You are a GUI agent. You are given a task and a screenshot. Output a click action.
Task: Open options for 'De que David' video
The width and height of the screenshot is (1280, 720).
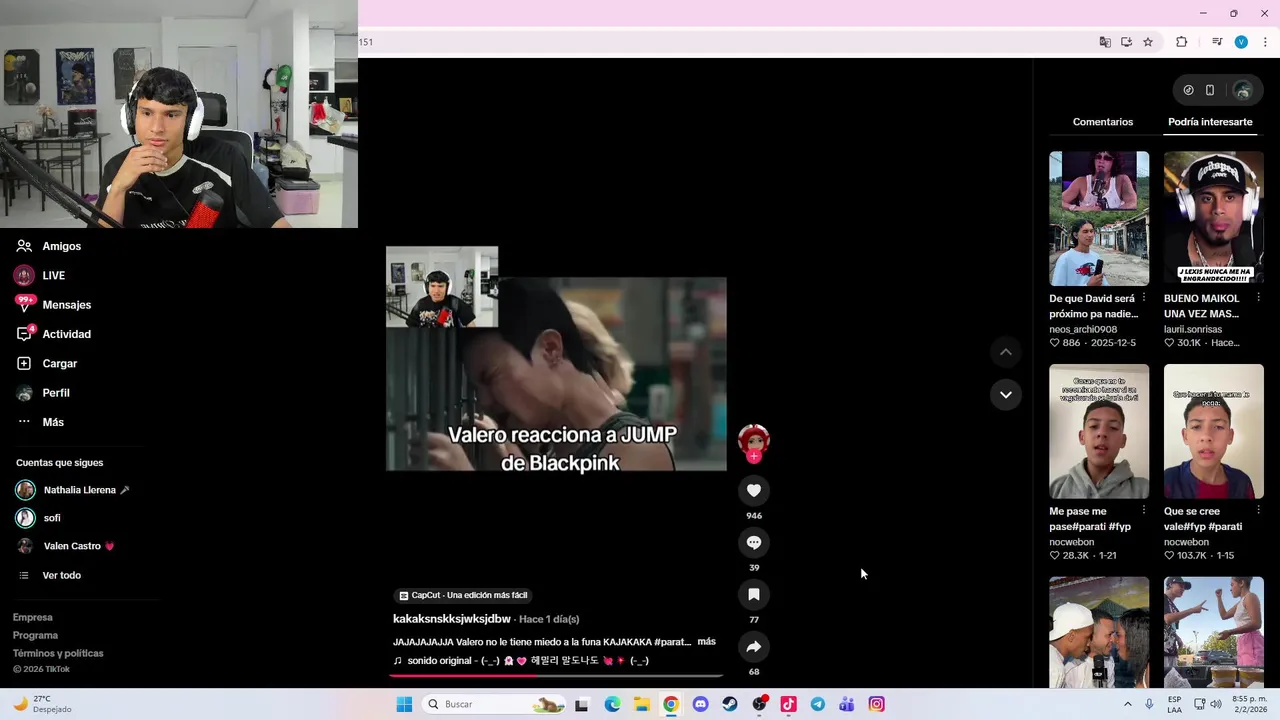point(1144,298)
